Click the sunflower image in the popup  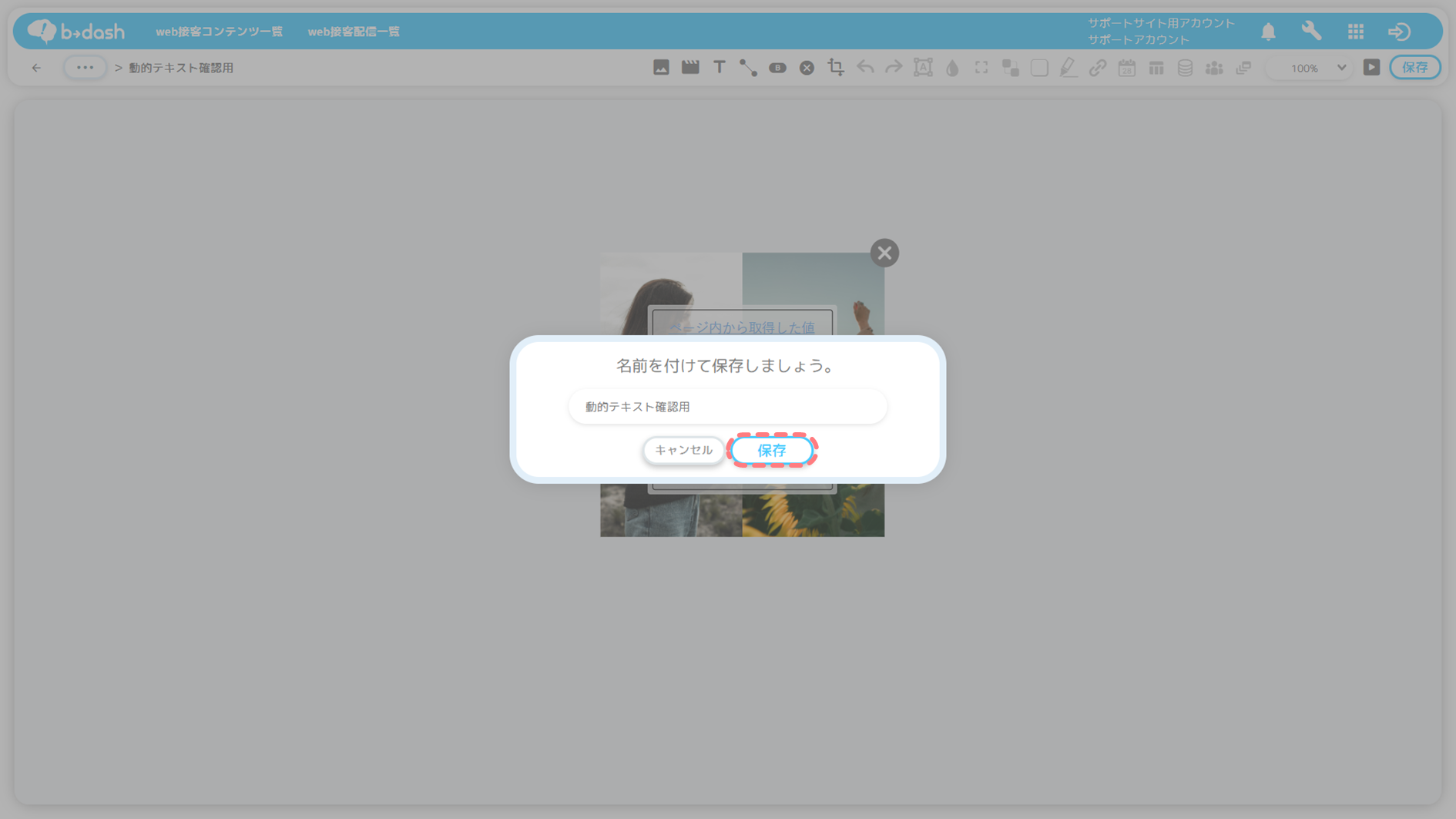(813, 510)
